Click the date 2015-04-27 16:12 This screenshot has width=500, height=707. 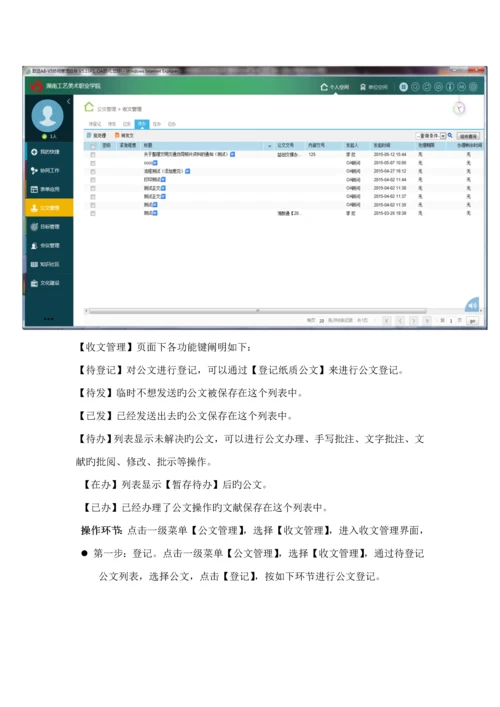click(390, 171)
